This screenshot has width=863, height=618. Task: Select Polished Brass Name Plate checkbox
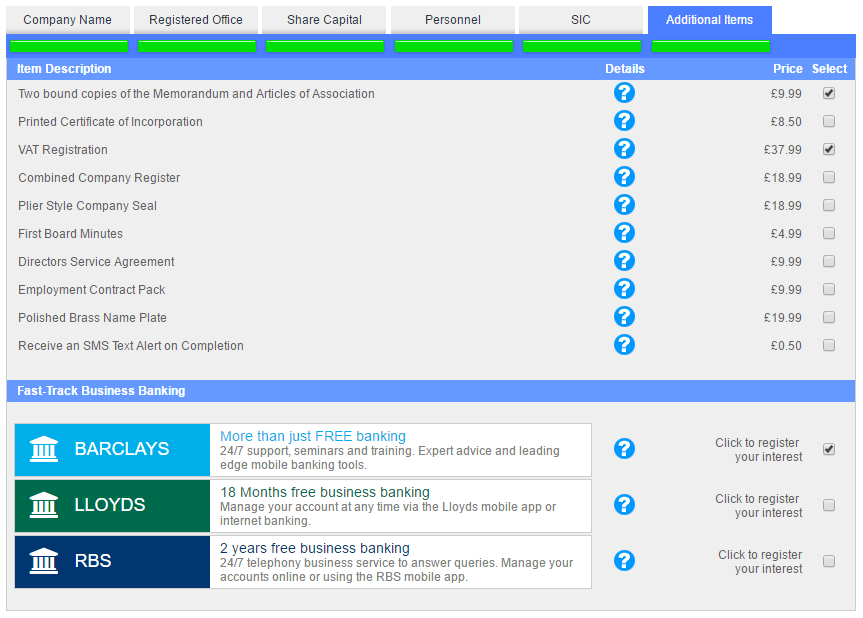click(x=829, y=317)
